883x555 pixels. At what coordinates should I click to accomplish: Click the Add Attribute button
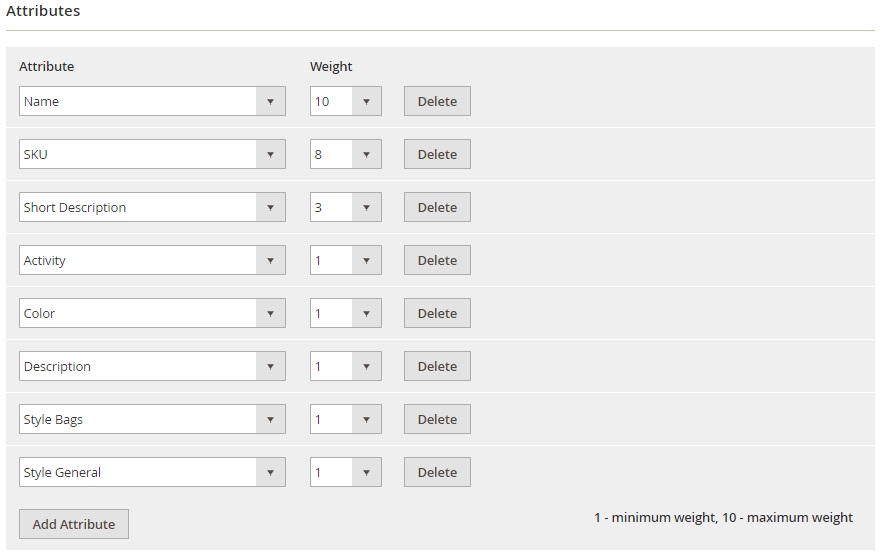pyautogui.click(x=74, y=524)
